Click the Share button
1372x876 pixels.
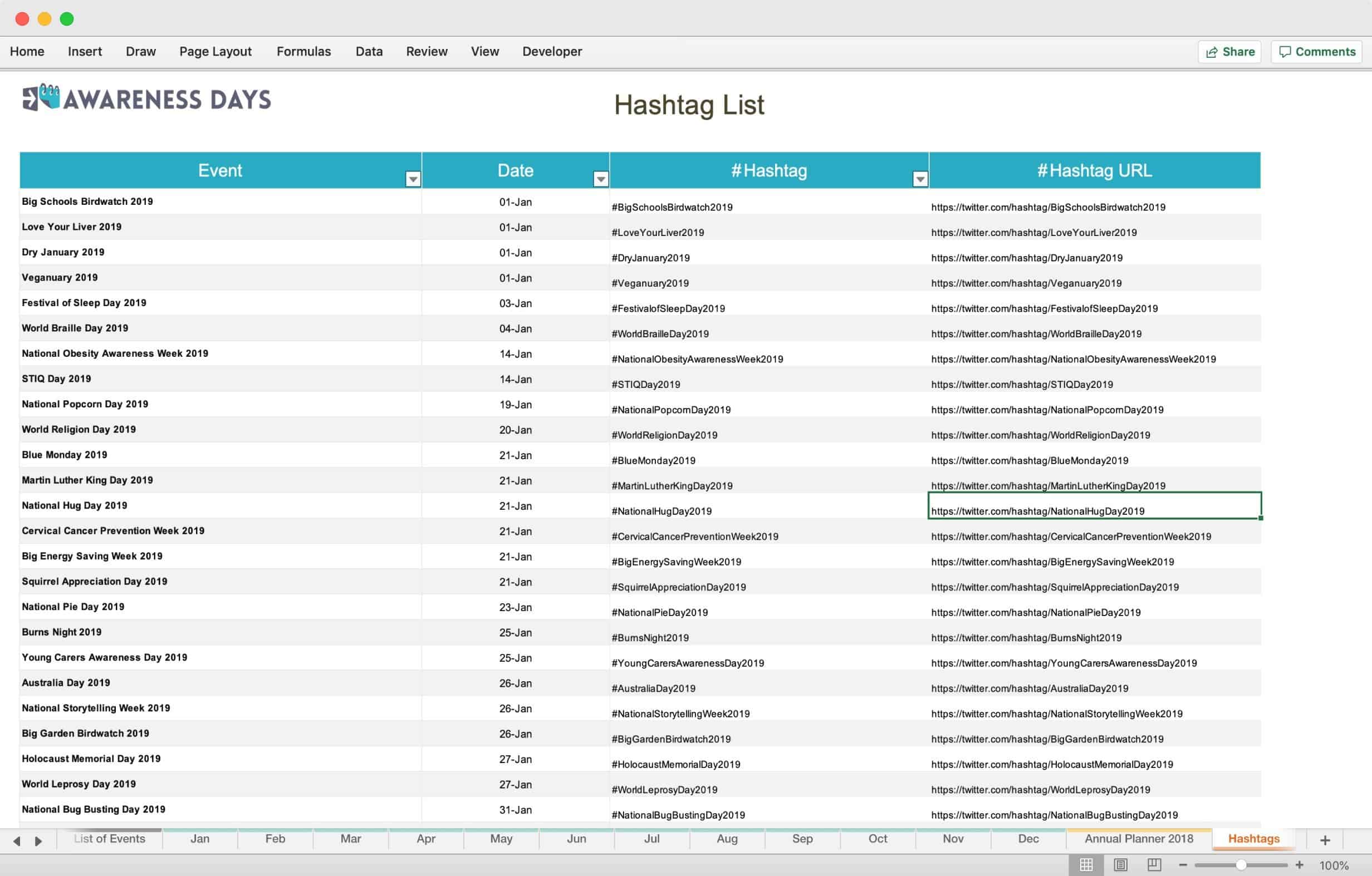tap(1229, 52)
